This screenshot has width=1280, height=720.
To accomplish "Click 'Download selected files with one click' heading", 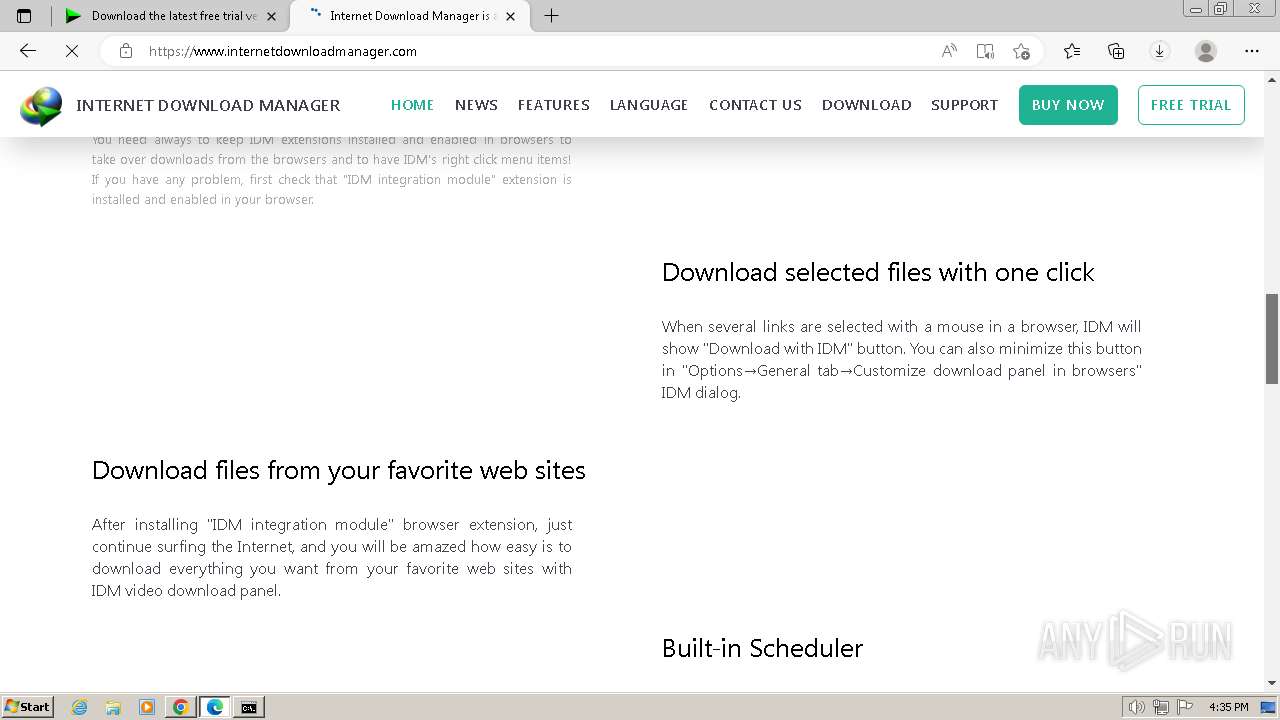I will 878,272.
